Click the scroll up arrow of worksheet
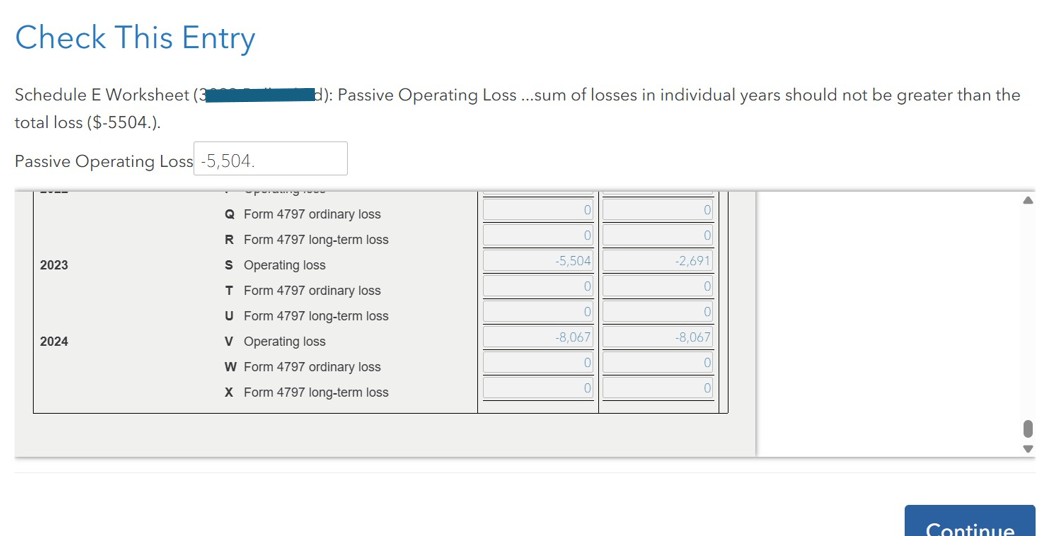Viewport: 1053px width, 546px height. (x=1027, y=200)
